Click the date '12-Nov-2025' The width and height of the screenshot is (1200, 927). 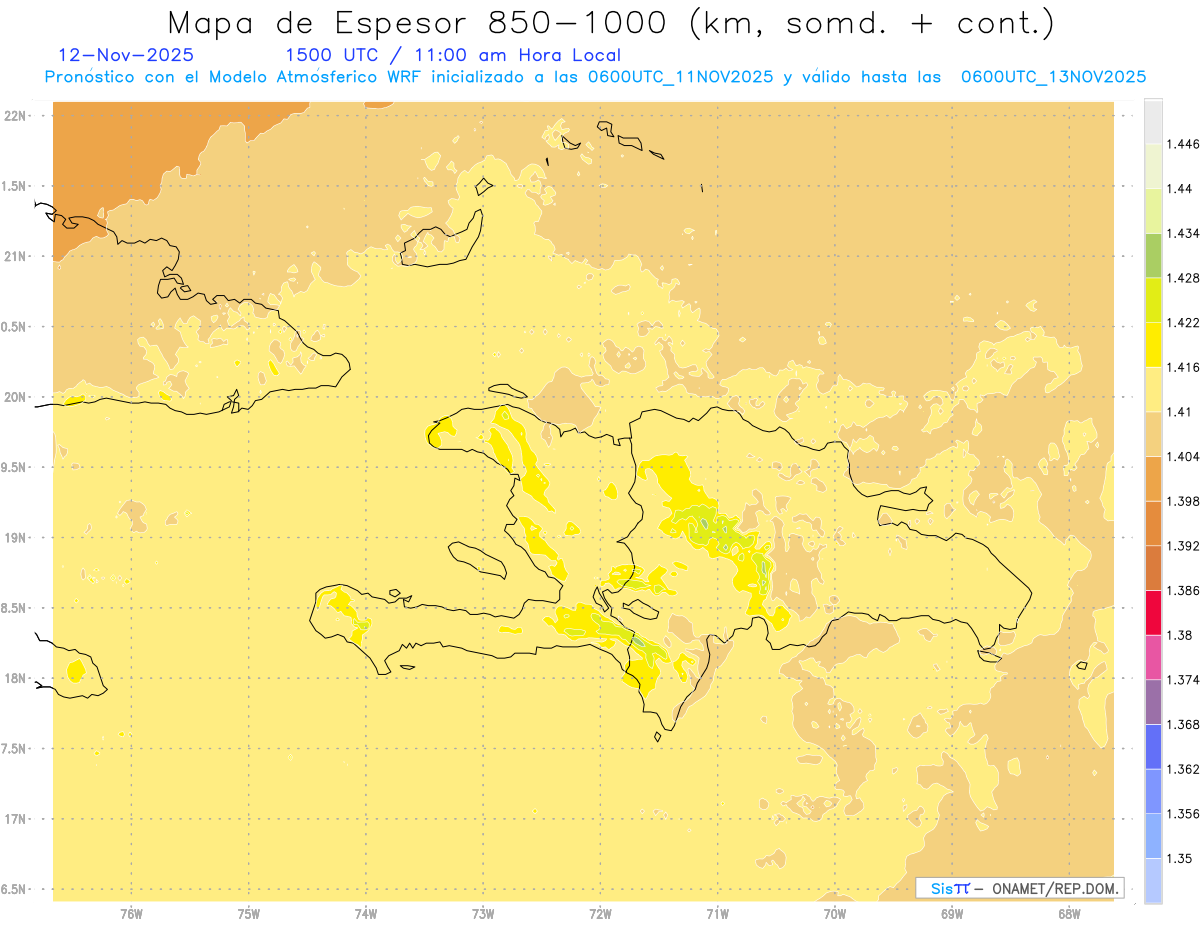point(126,55)
